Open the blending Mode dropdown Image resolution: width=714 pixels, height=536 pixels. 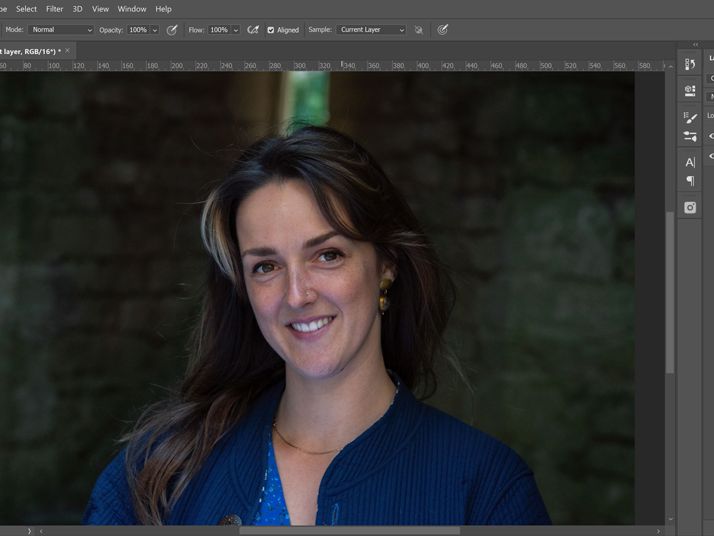(60, 30)
